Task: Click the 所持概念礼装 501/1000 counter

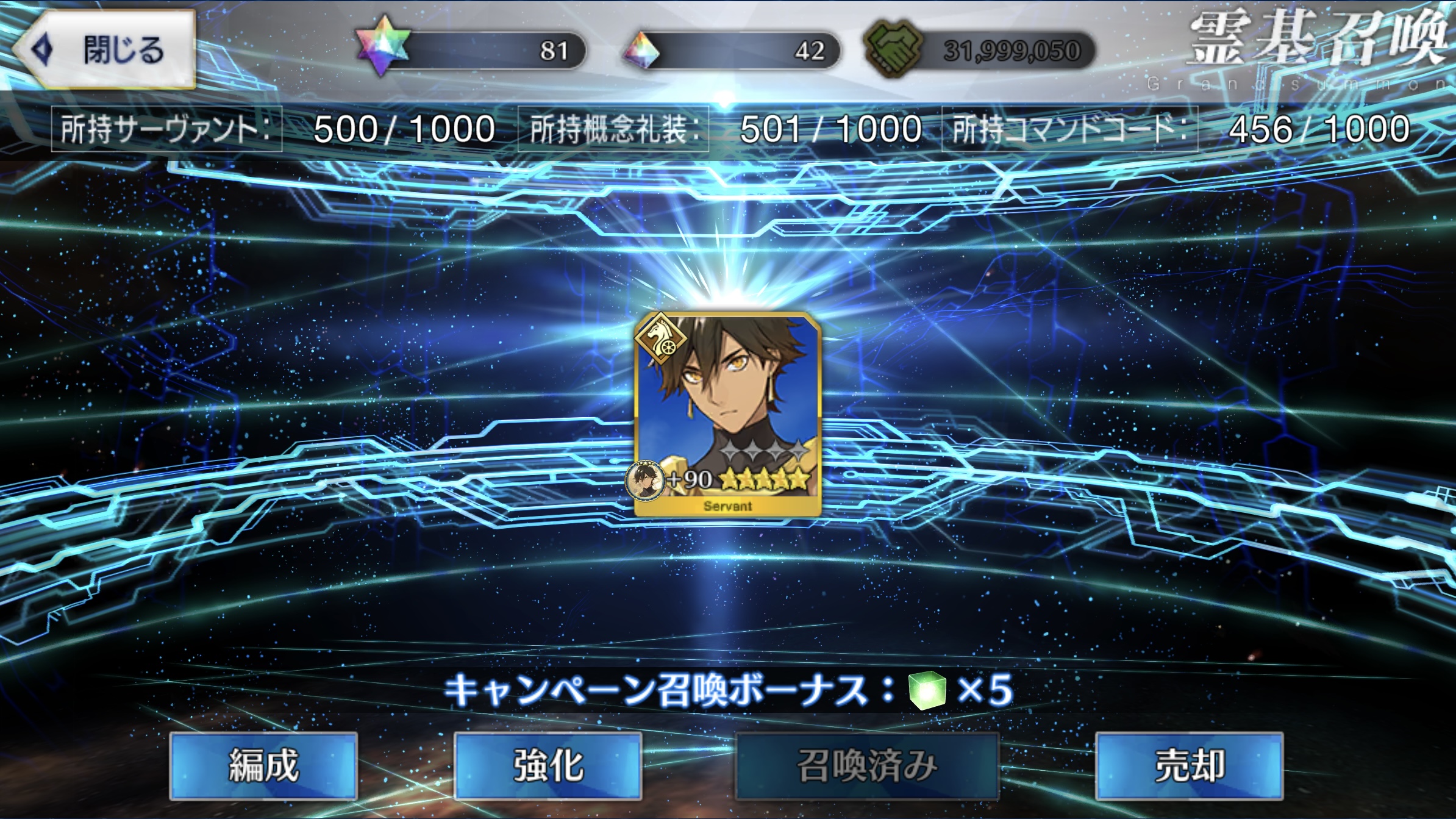Action: click(x=721, y=129)
